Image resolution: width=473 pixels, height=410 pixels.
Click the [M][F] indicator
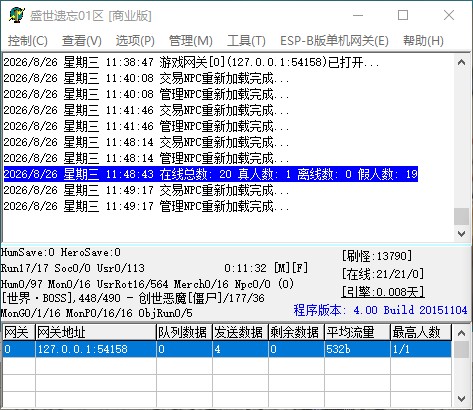click(x=291, y=268)
